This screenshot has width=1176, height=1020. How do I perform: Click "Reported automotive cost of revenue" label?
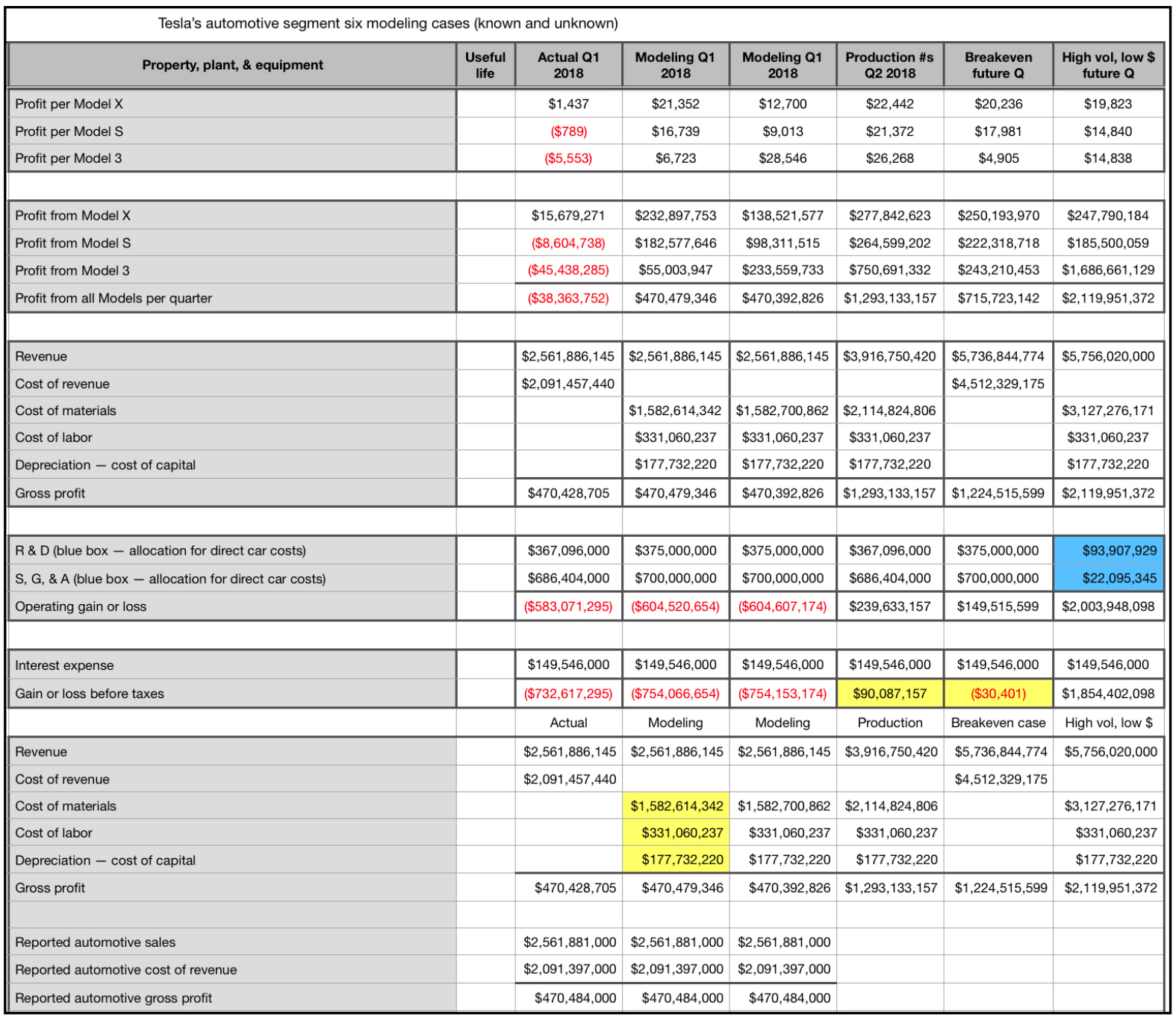pos(232,970)
